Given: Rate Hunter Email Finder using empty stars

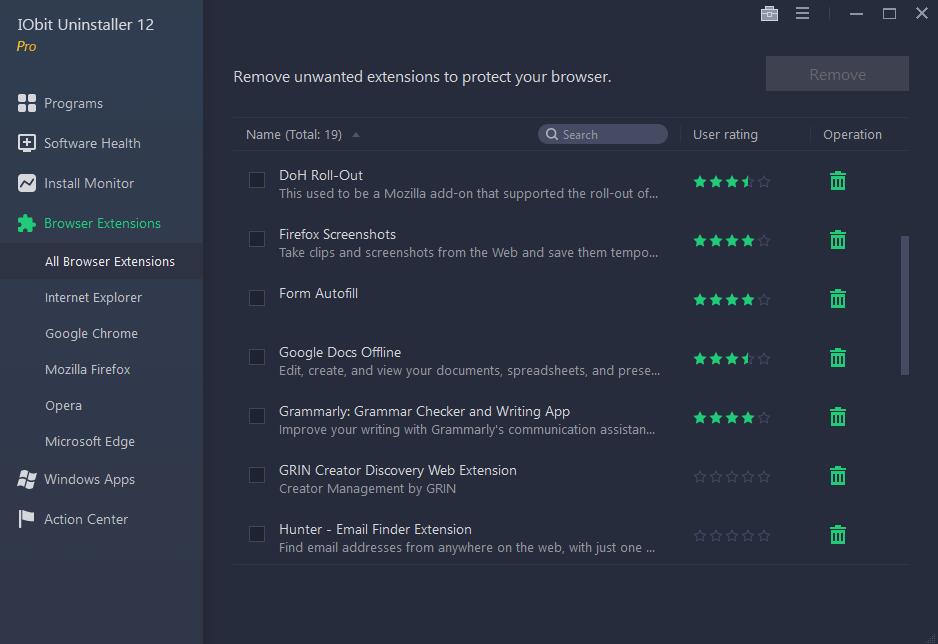Looking at the screenshot, I should [x=732, y=536].
